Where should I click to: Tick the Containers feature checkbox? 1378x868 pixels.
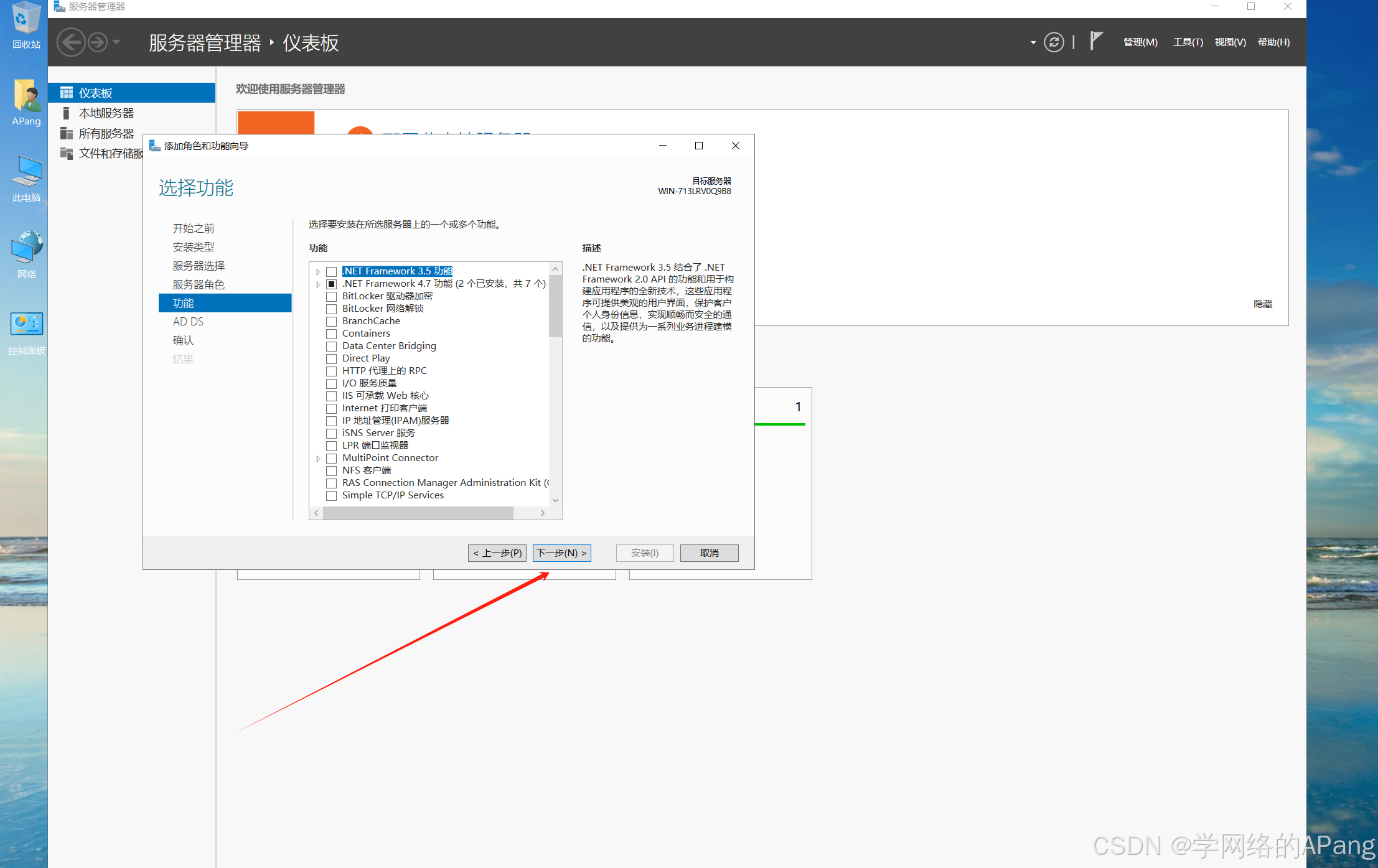[x=332, y=334]
